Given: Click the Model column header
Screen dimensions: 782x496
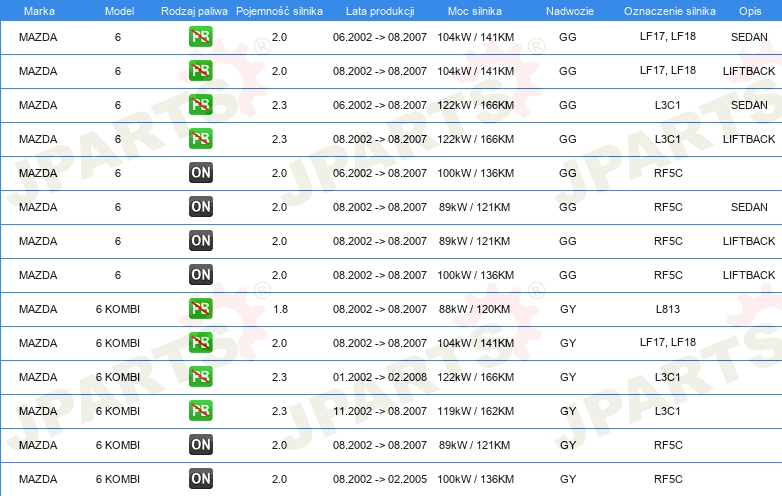Looking at the screenshot, I should point(119,11).
